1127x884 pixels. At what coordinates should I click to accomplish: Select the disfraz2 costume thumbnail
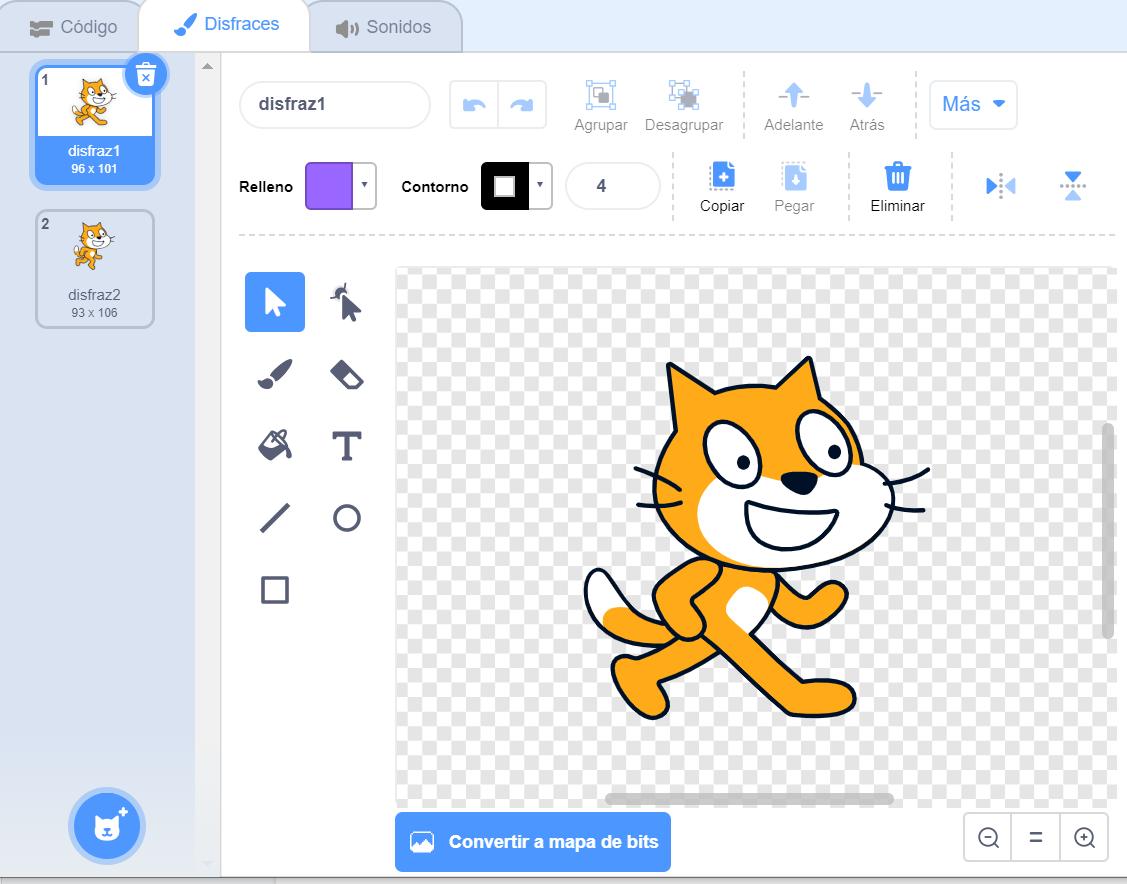[94, 269]
